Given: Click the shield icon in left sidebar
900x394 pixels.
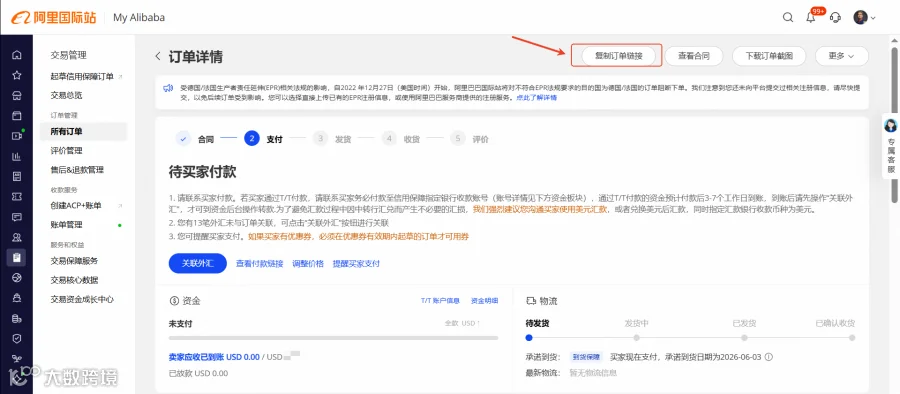Looking at the screenshot, I should click(x=17, y=339).
